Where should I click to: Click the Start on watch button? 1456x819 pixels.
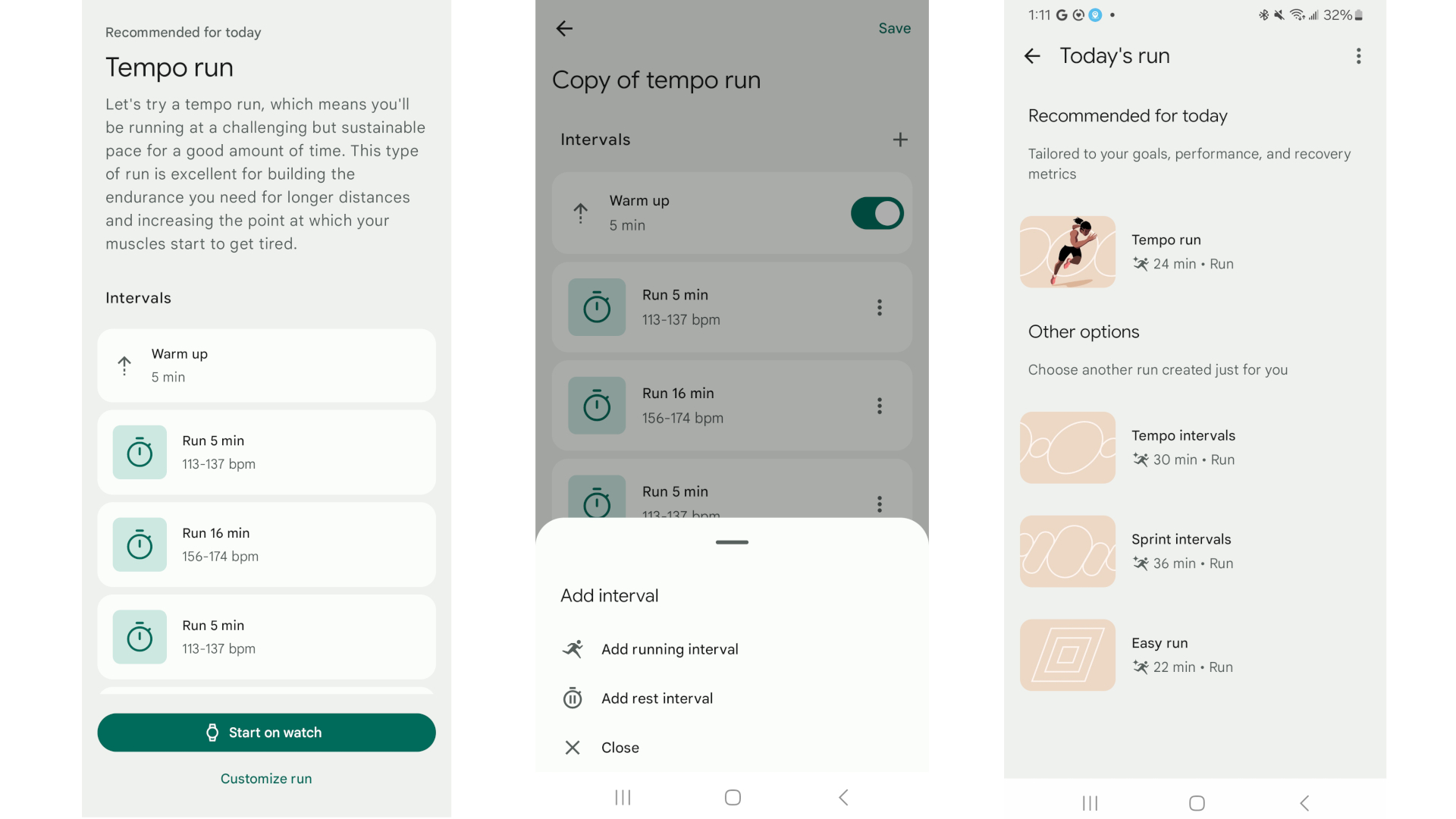[265, 732]
